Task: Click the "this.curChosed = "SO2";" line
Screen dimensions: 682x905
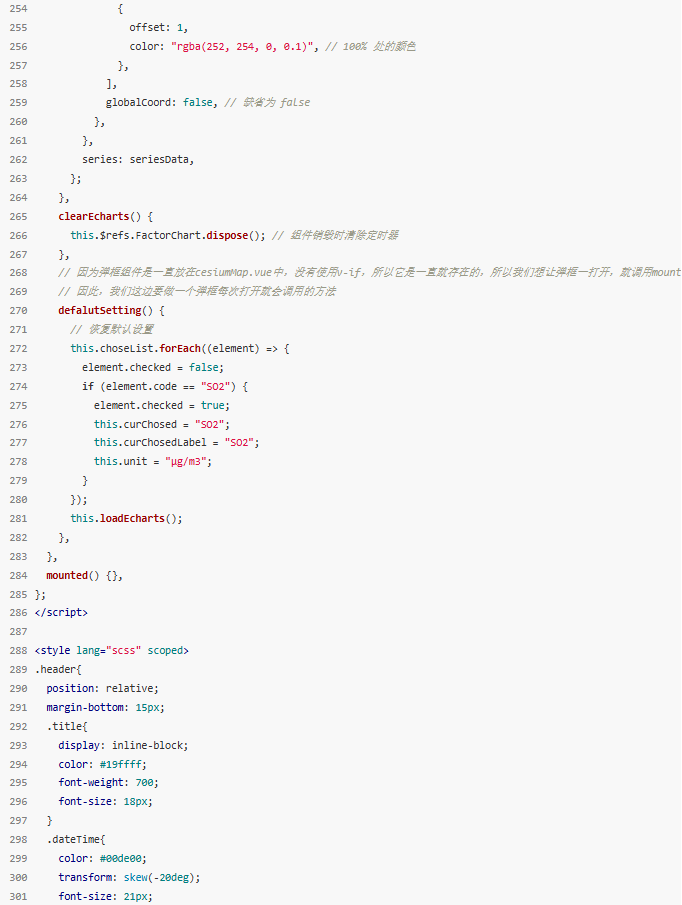Action: [x=162, y=425]
